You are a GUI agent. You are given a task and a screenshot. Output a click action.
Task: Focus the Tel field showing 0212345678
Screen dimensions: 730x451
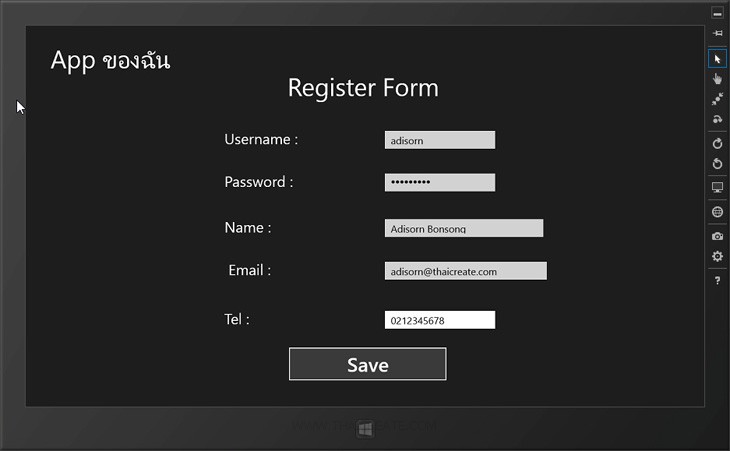pos(440,320)
